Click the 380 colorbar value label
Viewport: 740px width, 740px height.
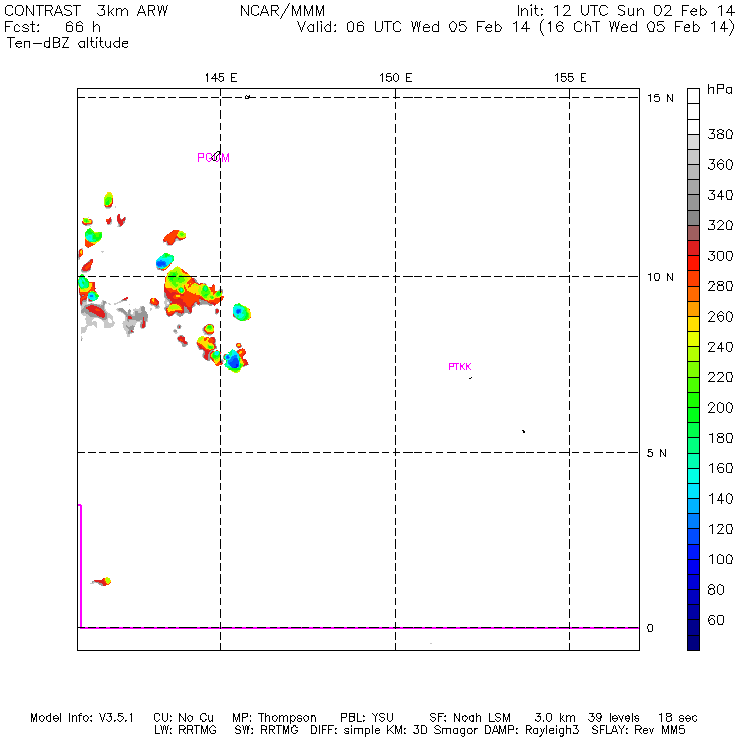pyautogui.click(x=720, y=134)
